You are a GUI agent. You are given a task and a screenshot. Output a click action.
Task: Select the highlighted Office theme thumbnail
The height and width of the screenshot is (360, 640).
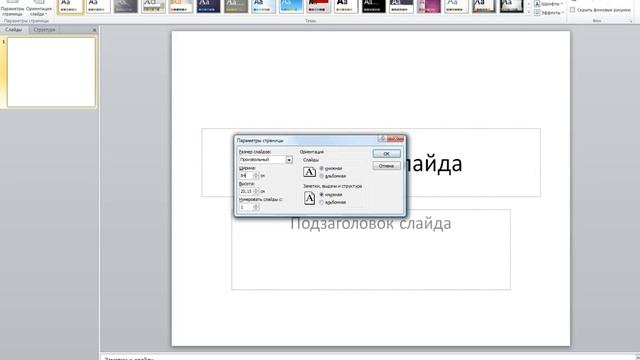70,7
